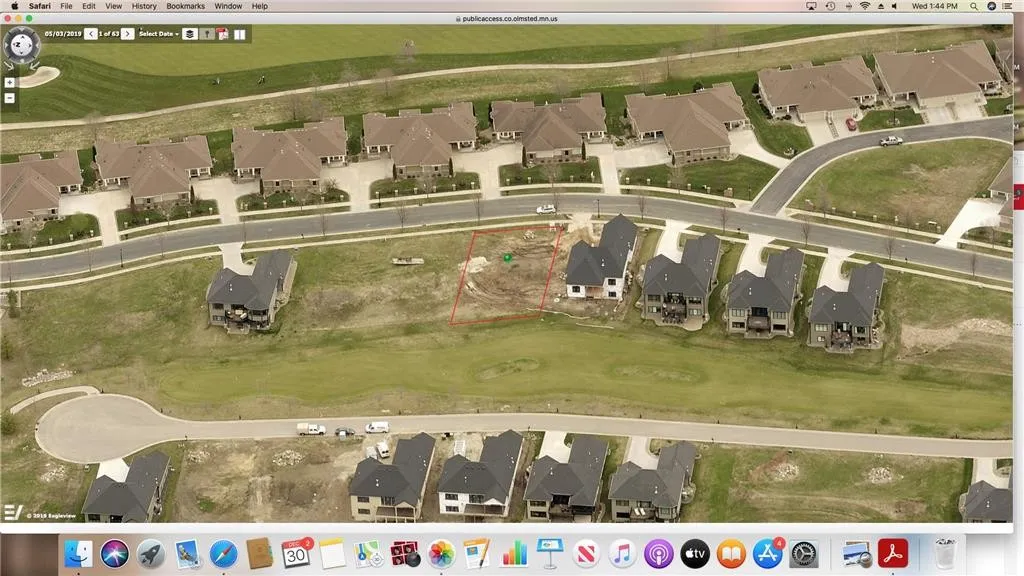Open the History menu
This screenshot has height=576, width=1024.
[144, 6]
